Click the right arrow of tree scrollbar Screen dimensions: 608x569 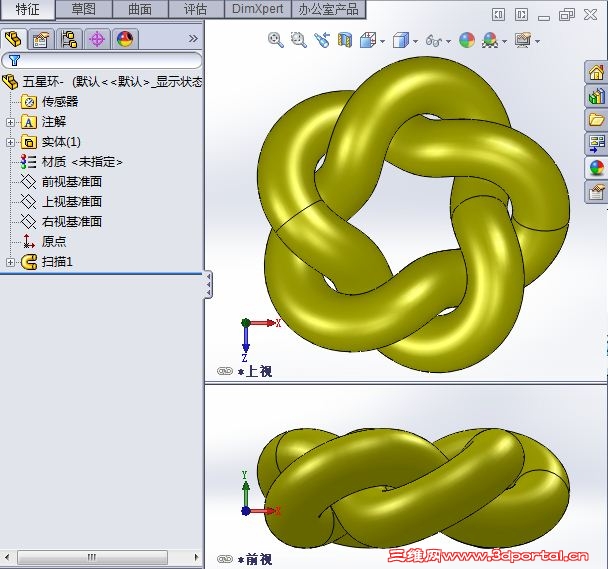pyautogui.click(x=196, y=557)
